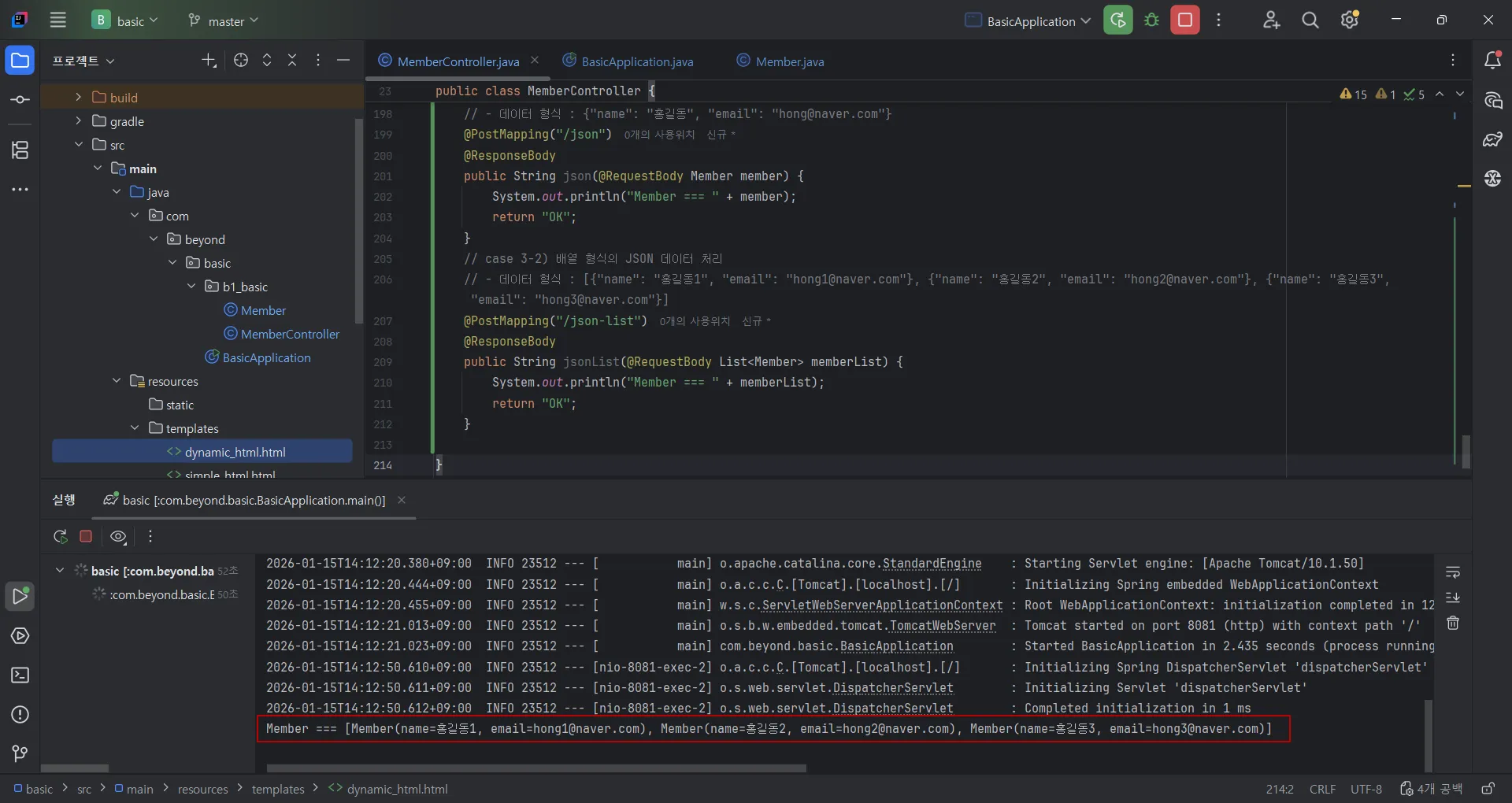Collapse all in project tree

click(292, 61)
